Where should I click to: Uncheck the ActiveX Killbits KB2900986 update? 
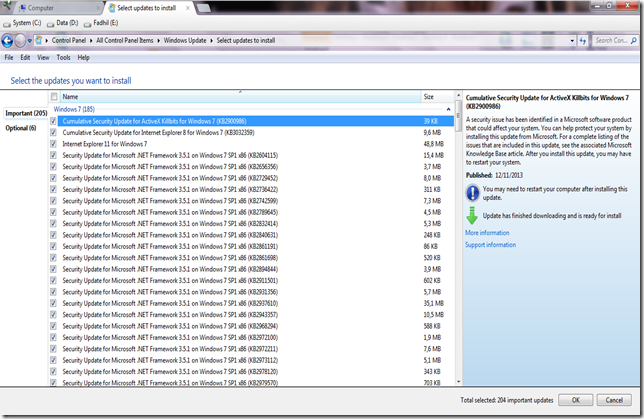(53, 121)
